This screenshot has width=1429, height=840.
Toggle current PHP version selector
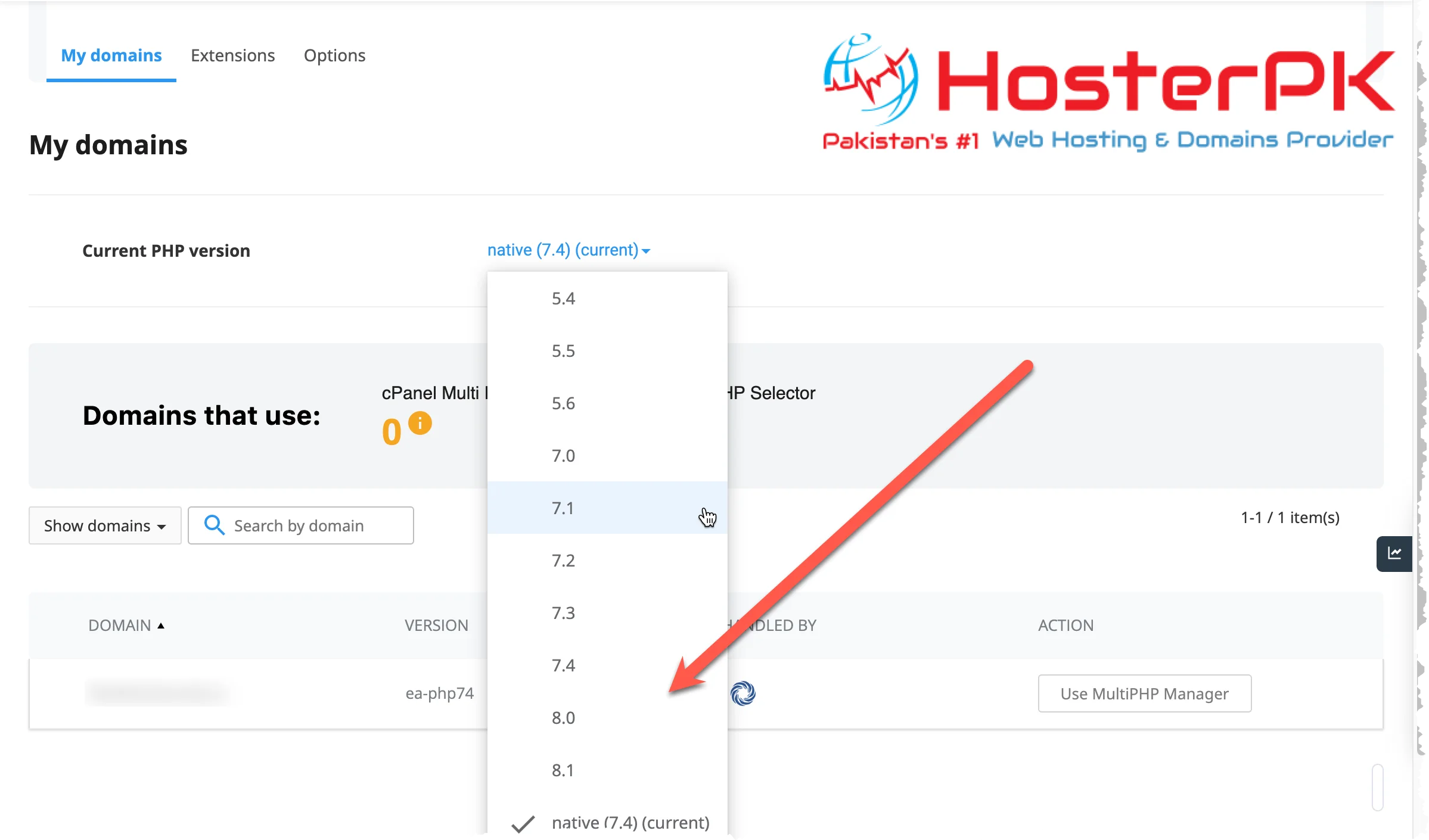pos(568,250)
